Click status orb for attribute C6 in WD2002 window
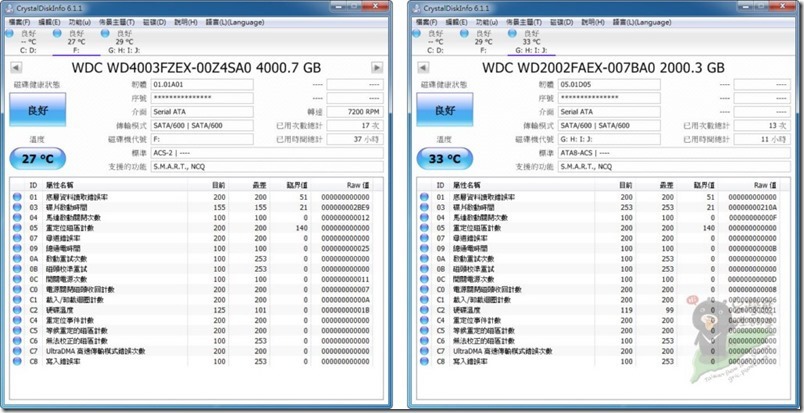Viewport: 804px width, 413px height. coord(424,341)
